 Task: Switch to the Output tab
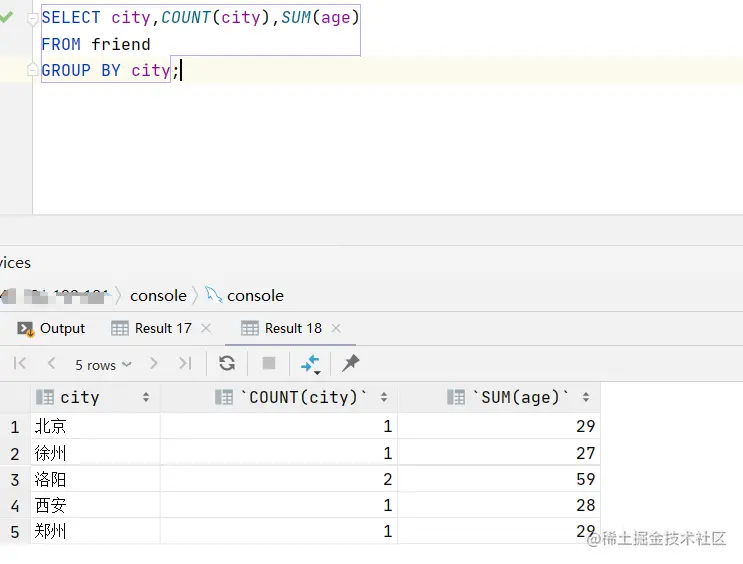(x=51, y=328)
